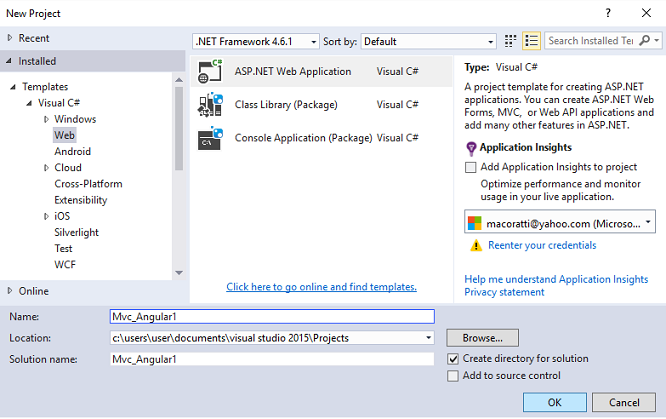Click the Console Application (Package) template icon
Screen dimensions: 666x419
(210, 138)
